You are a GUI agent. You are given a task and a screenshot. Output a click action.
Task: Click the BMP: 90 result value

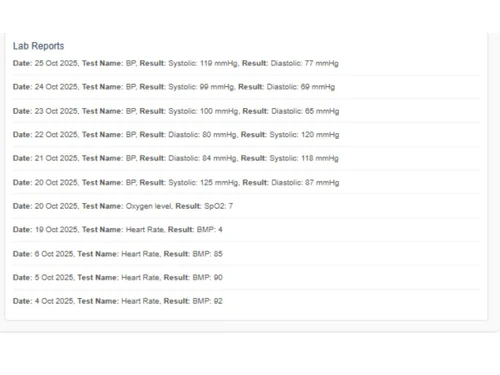tap(207, 278)
